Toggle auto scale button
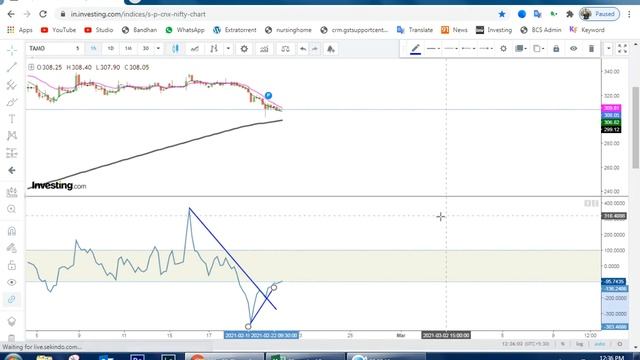Image resolution: width=640 pixels, height=360 pixels. tap(600, 344)
